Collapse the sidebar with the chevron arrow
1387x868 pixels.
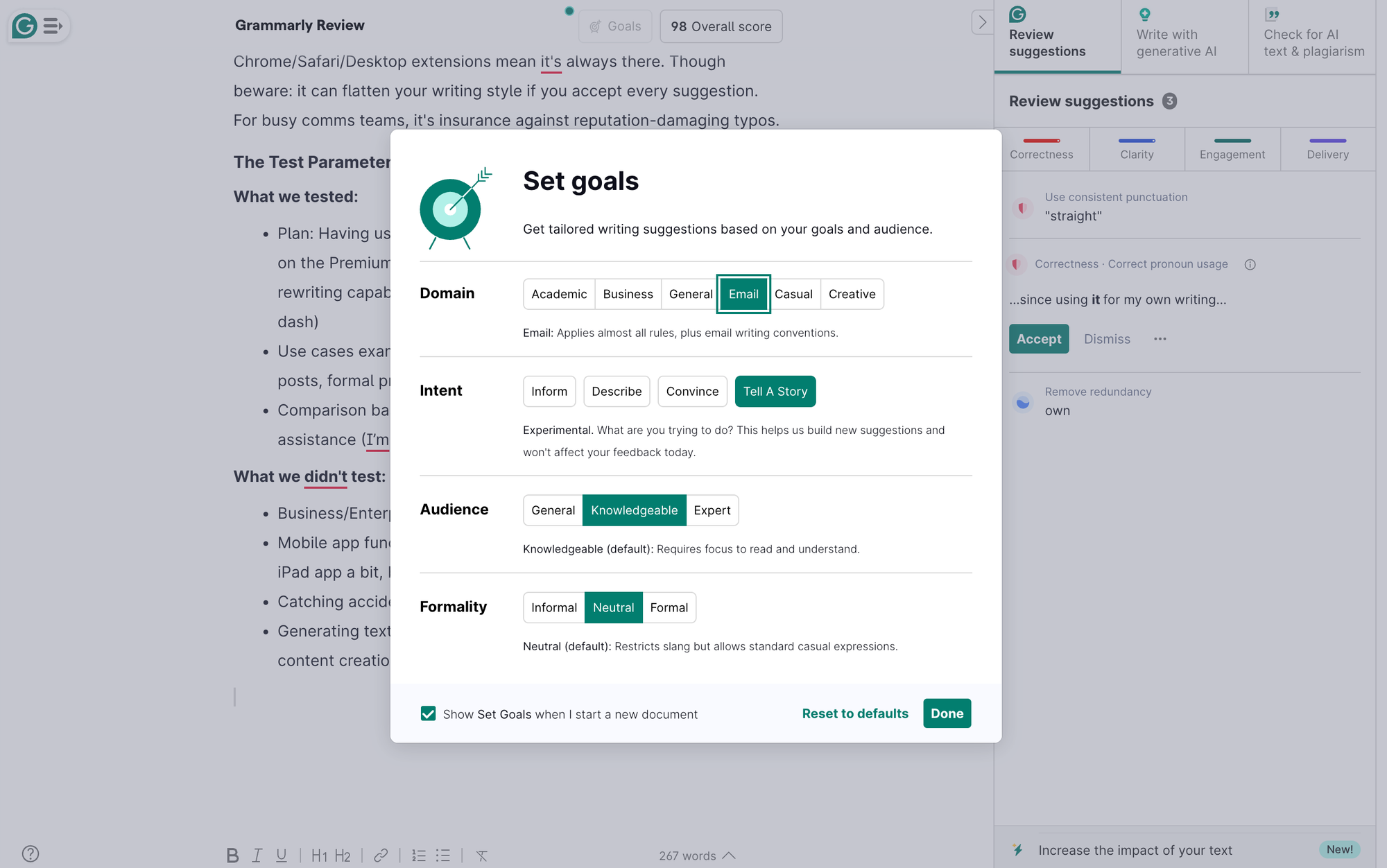(982, 22)
